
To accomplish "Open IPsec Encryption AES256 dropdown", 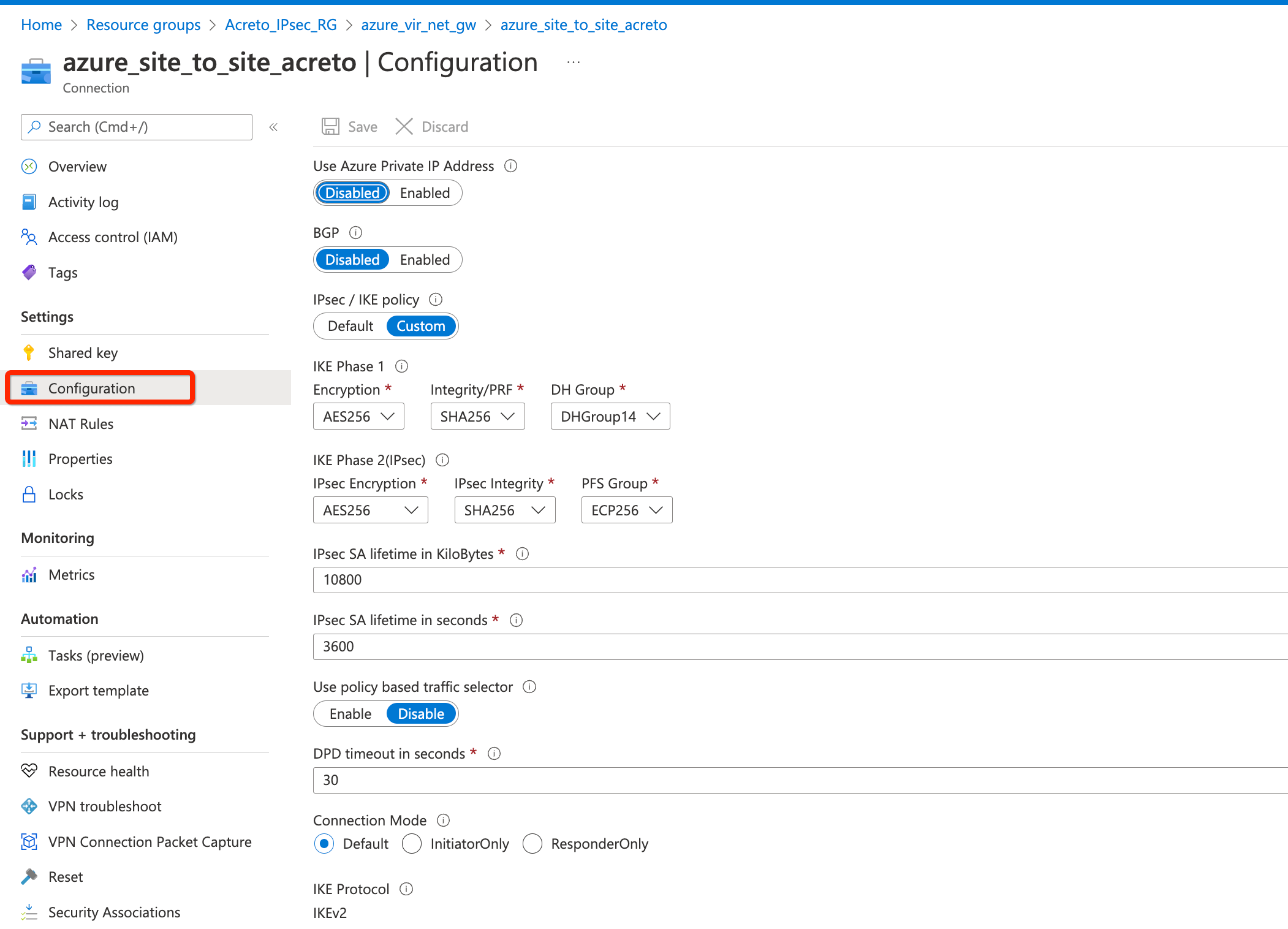I will coord(370,510).
